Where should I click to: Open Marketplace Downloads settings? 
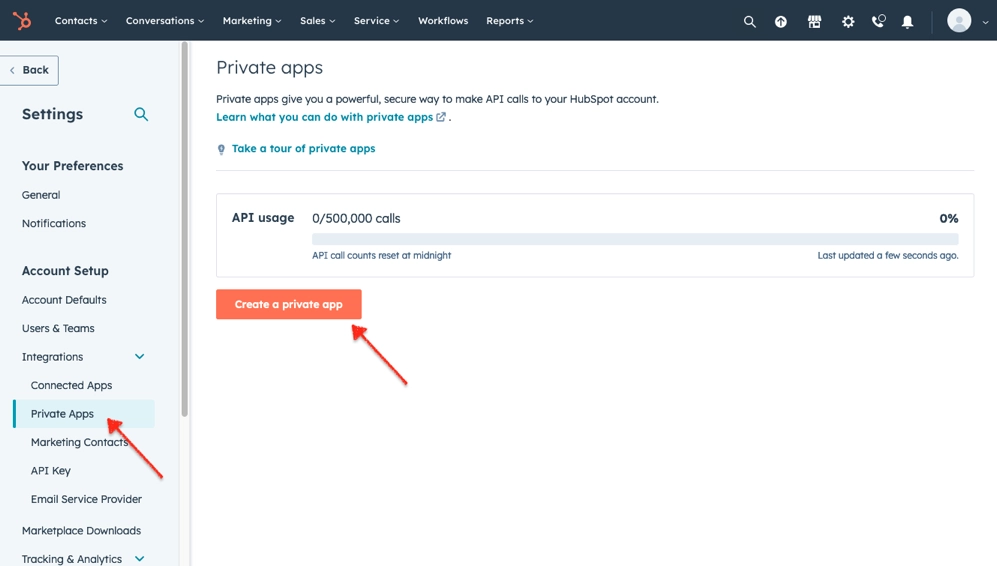(x=81, y=530)
